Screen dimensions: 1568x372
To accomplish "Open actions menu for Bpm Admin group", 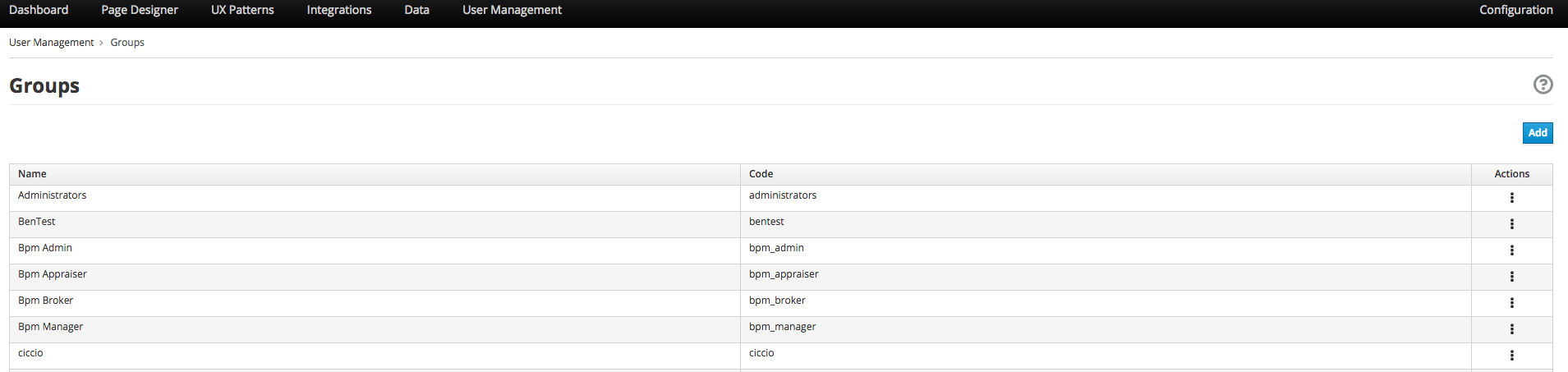I will (1511, 250).
